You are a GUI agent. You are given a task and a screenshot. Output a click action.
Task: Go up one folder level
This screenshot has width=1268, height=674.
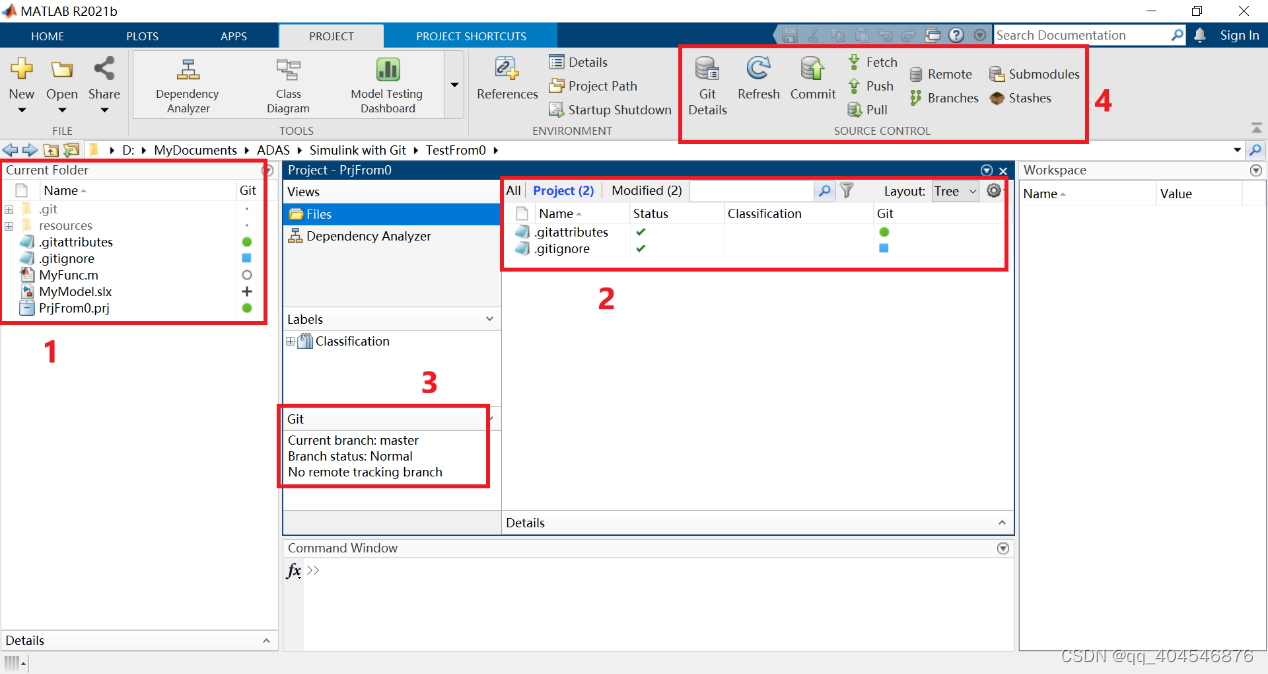pyautogui.click(x=50, y=150)
